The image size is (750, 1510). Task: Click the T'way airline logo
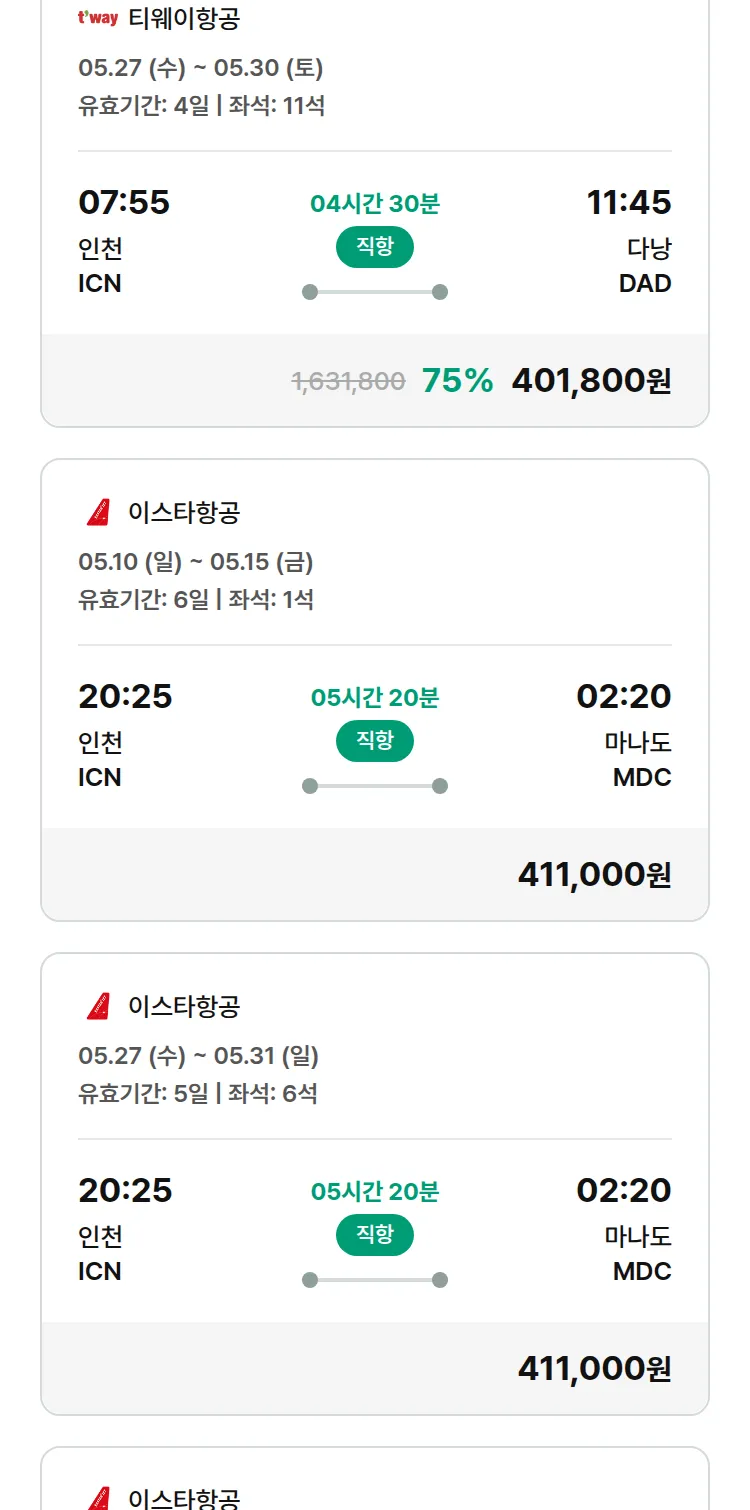98,18
